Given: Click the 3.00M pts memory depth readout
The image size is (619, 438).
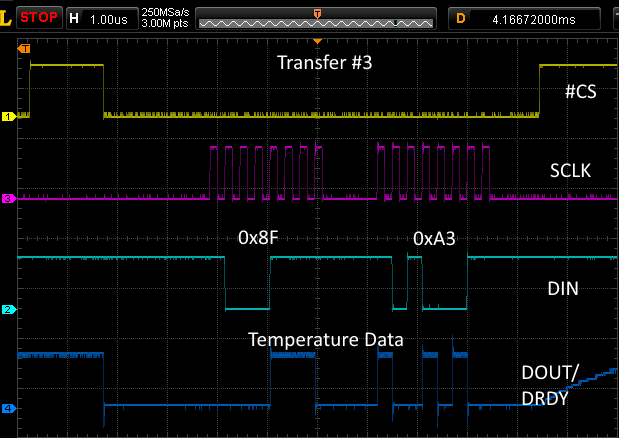Looking at the screenshot, I should pos(165,24).
